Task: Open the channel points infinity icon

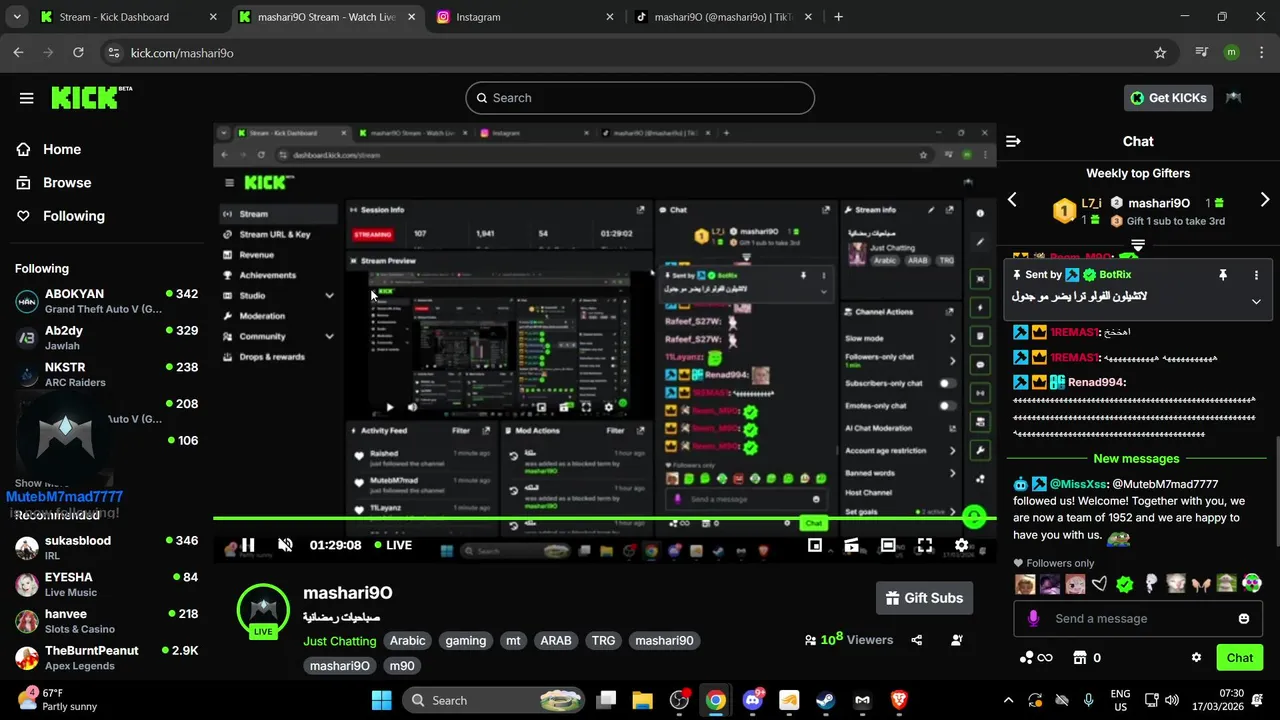Action: (1036, 658)
